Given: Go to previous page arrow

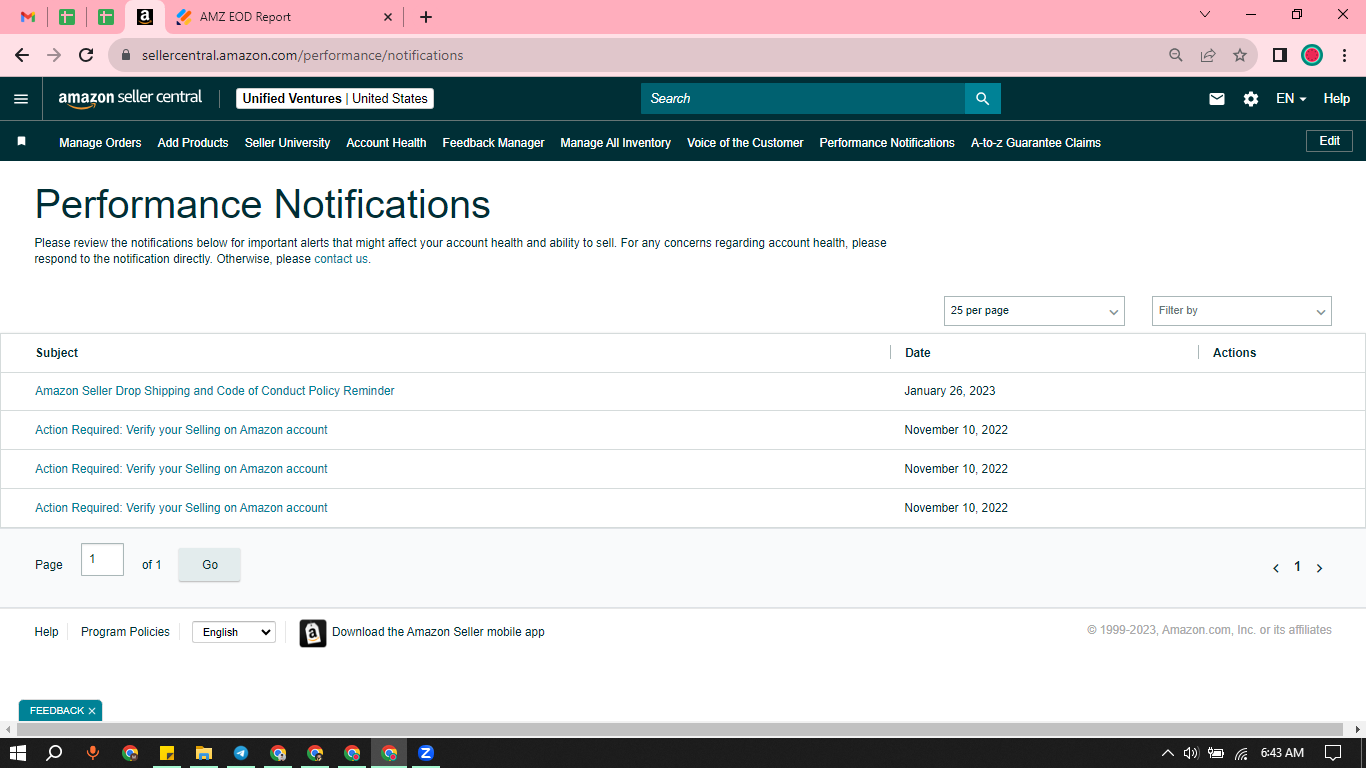Looking at the screenshot, I should tap(1276, 568).
